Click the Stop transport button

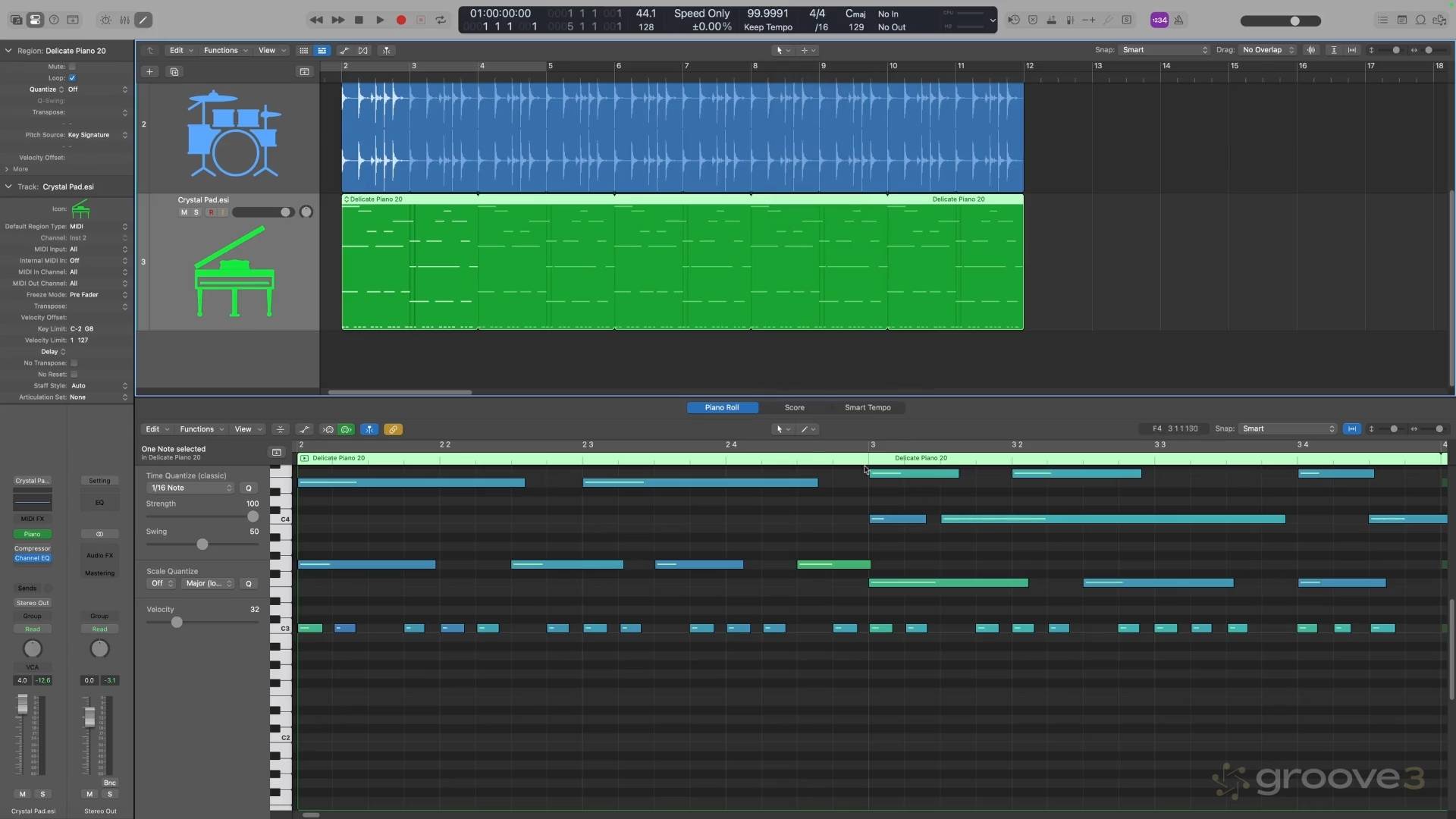point(359,20)
